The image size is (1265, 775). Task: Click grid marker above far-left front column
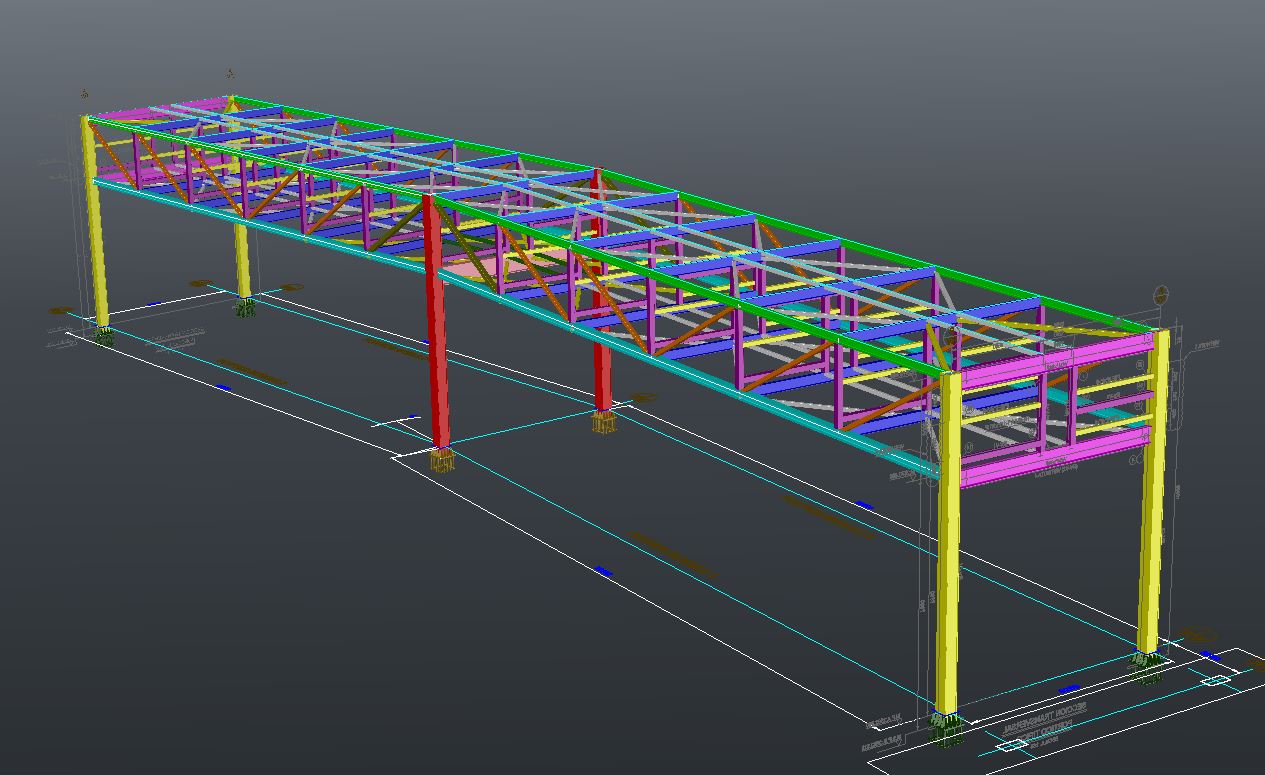click(x=85, y=94)
